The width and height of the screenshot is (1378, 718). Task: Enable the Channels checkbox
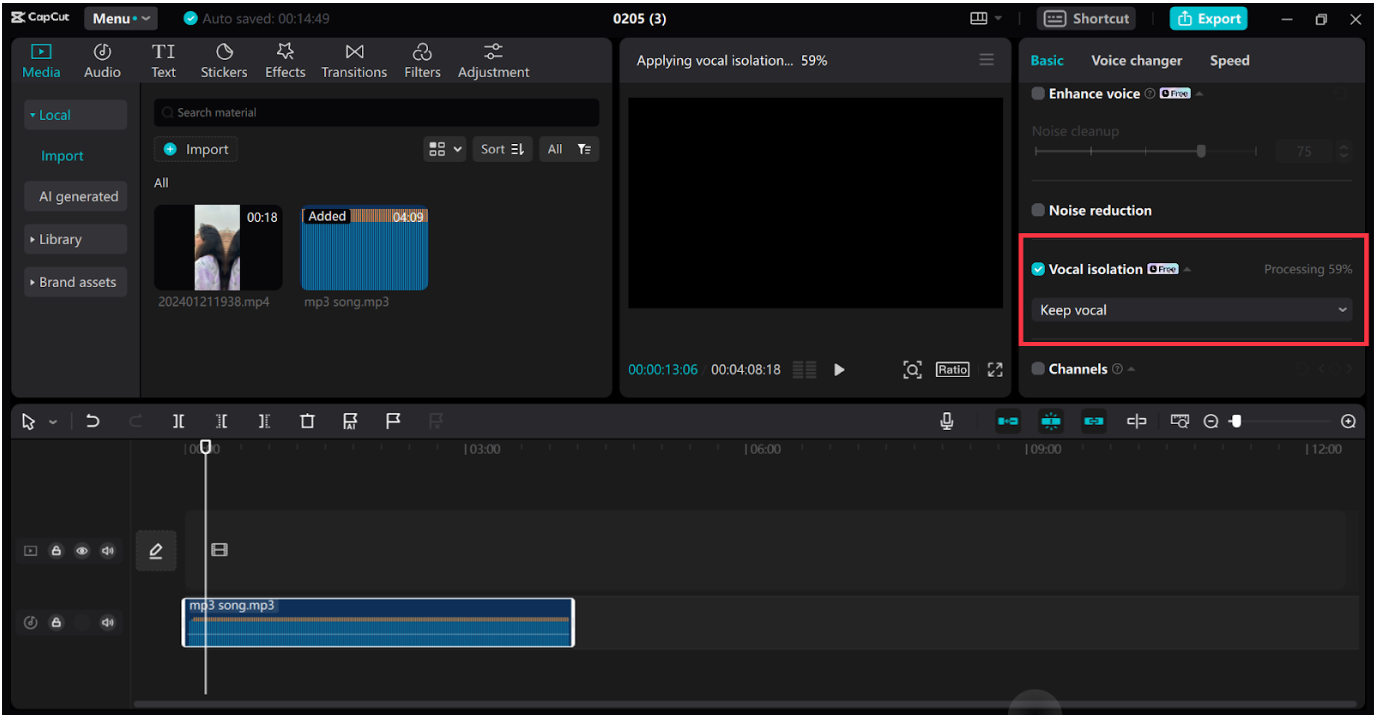click(1038, 369)
